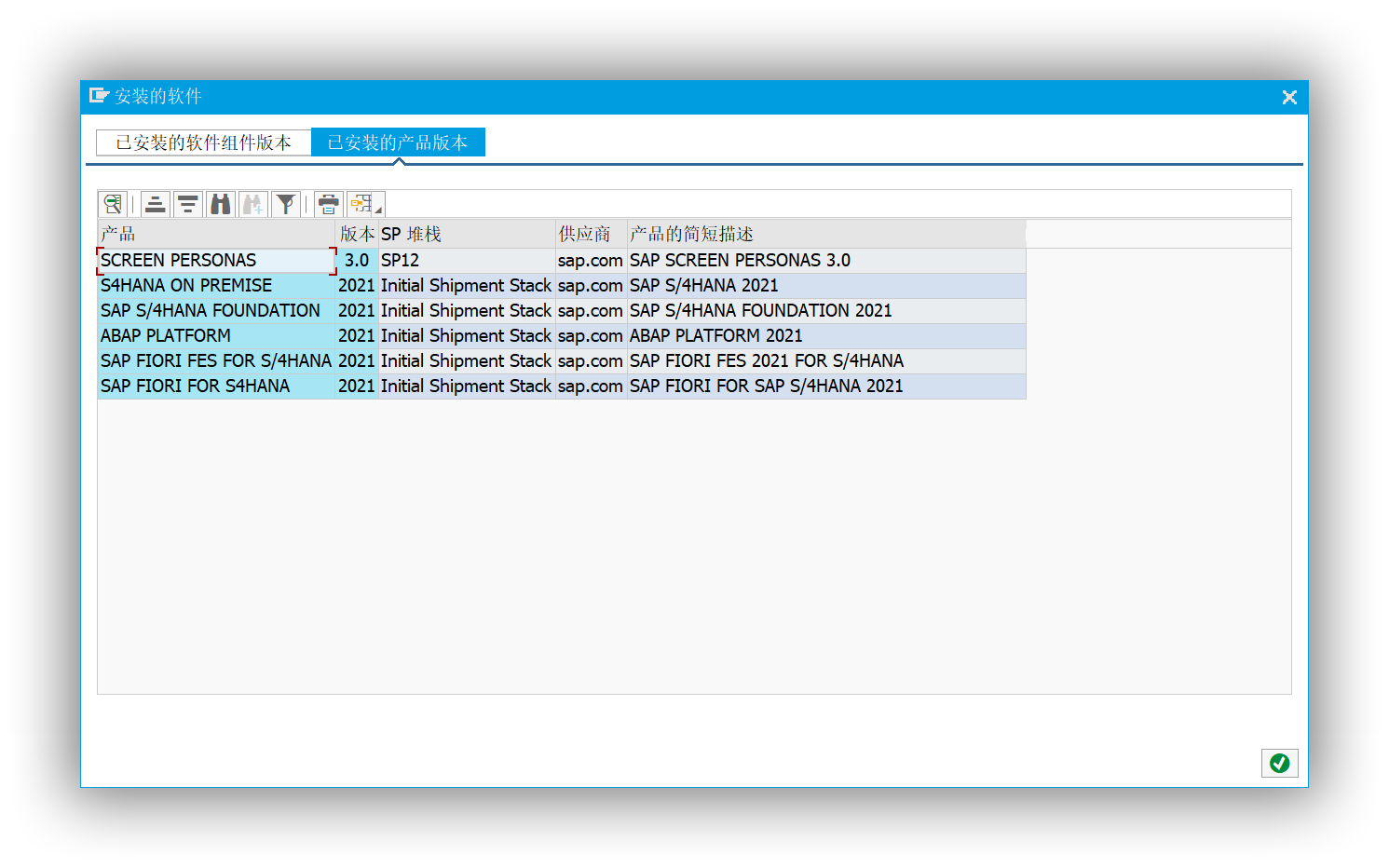1389x868 pixels.
Task: Open Find with the binoculars icon
Action: coord(221,204)
